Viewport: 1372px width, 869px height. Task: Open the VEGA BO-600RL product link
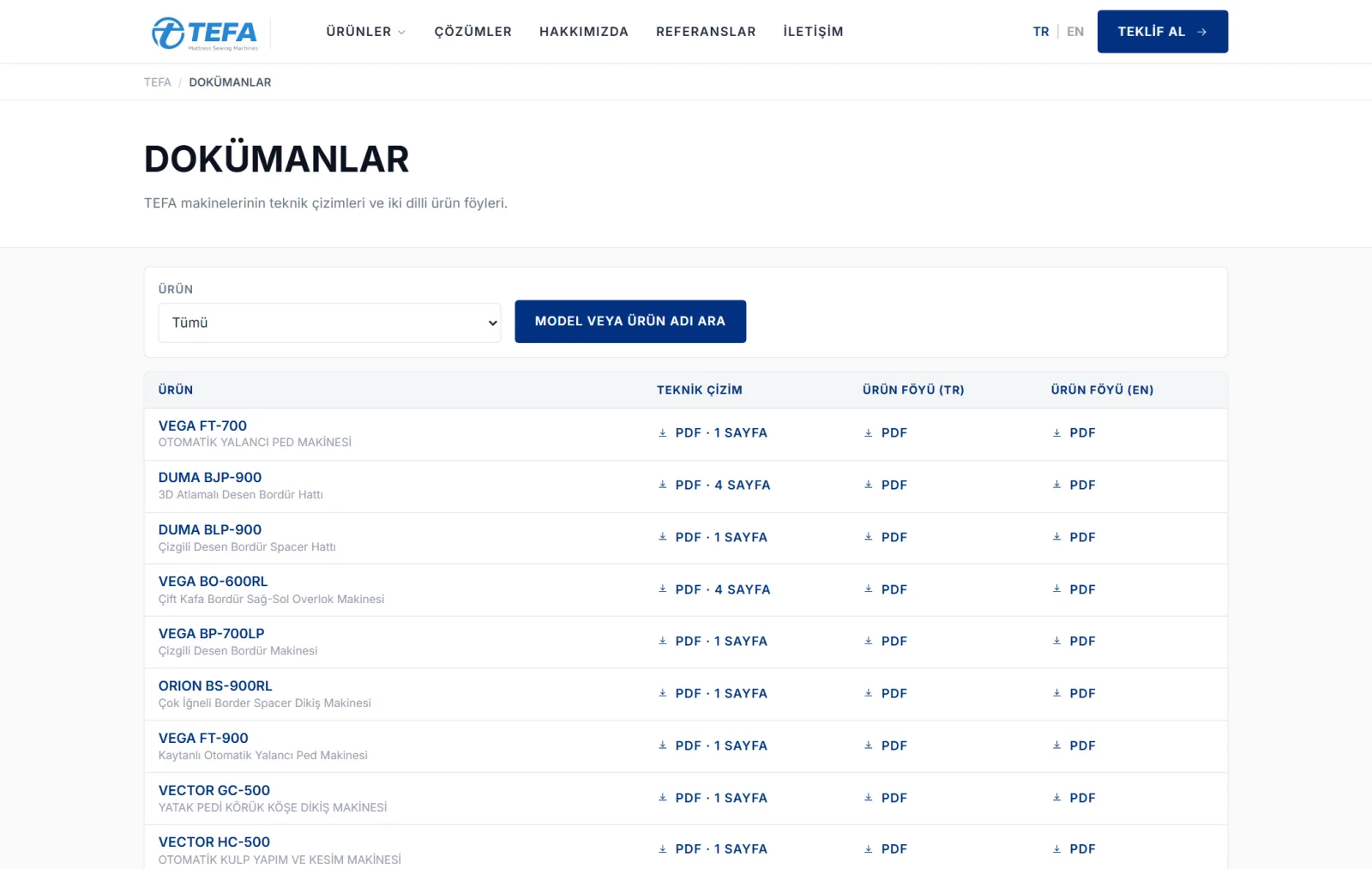point(213,581)
